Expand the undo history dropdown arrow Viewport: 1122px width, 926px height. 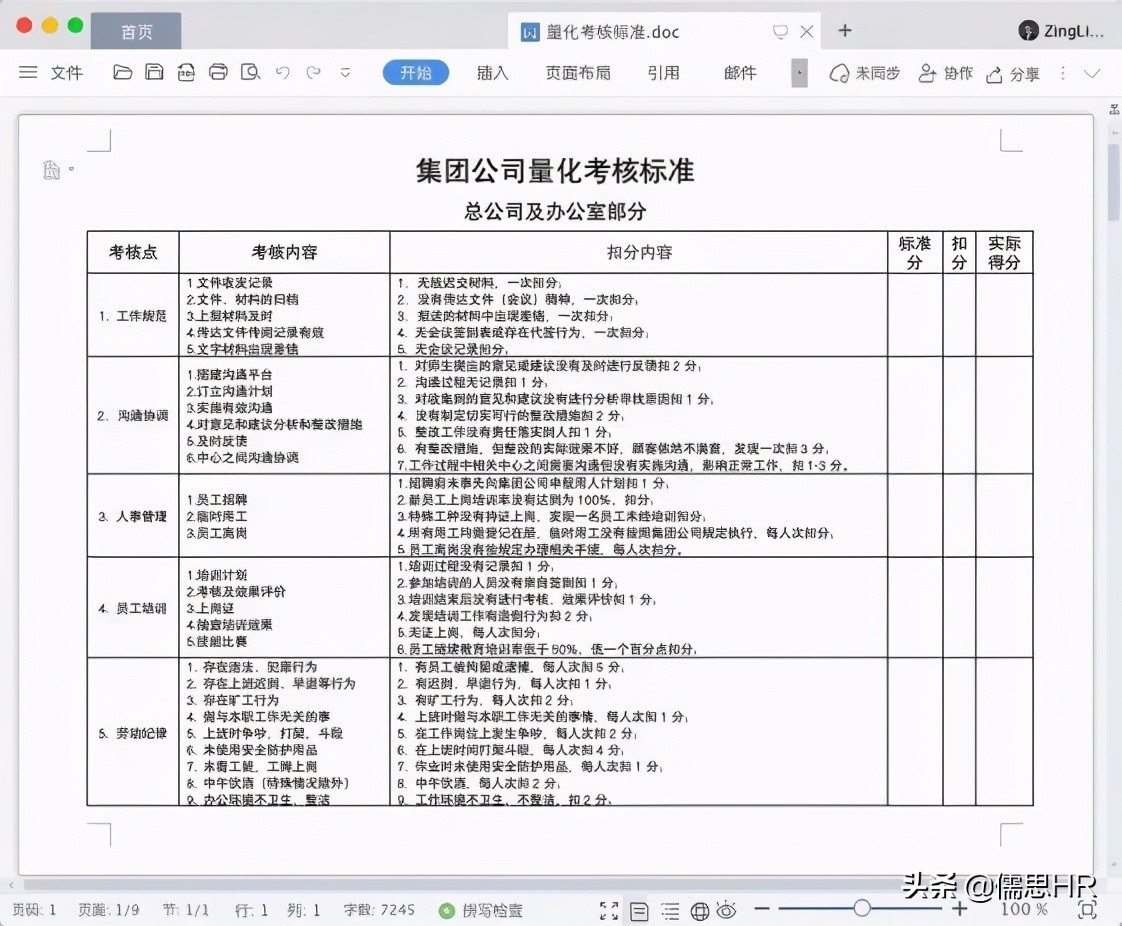[x=345, y=73]
